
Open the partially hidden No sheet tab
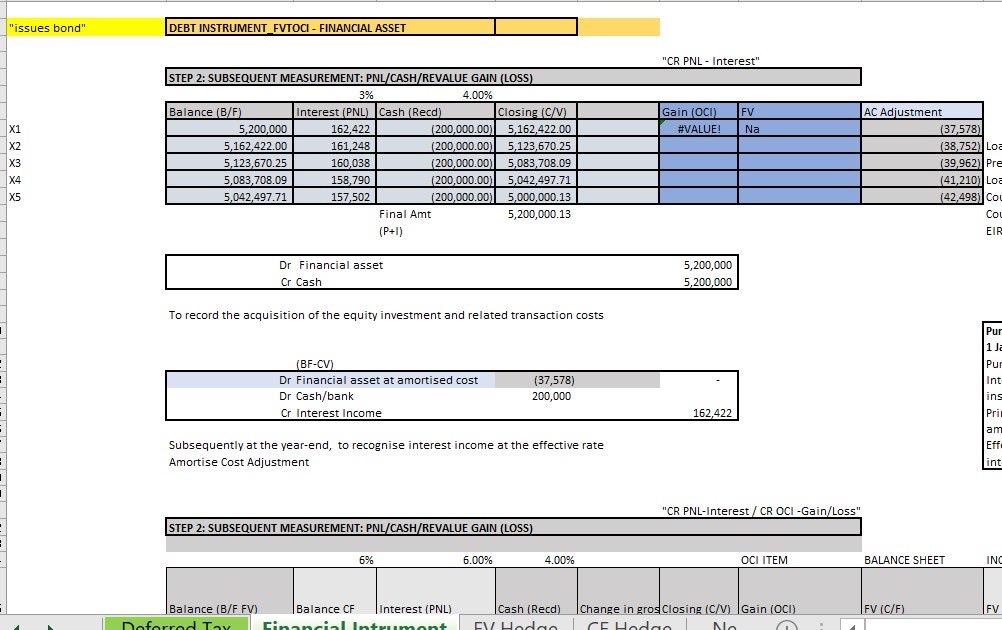[x=723, y=627]
